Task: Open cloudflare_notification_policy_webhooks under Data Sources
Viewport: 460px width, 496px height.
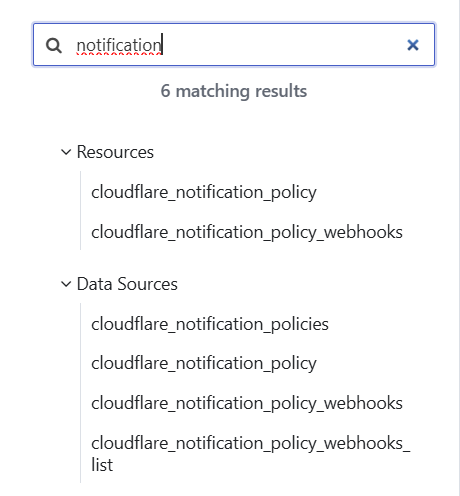Action: click(x=247, y=403)
